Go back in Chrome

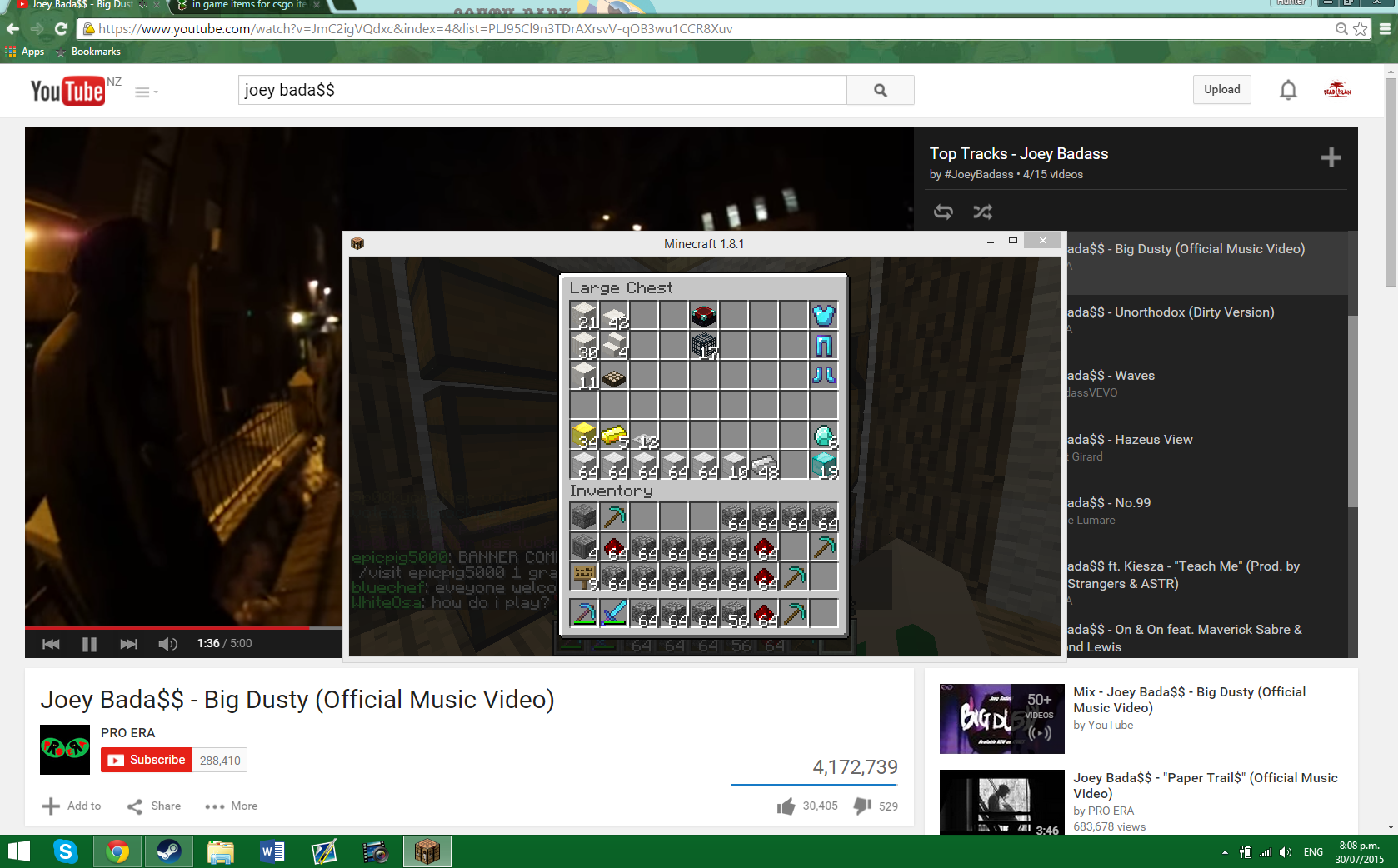coord(12,28)
